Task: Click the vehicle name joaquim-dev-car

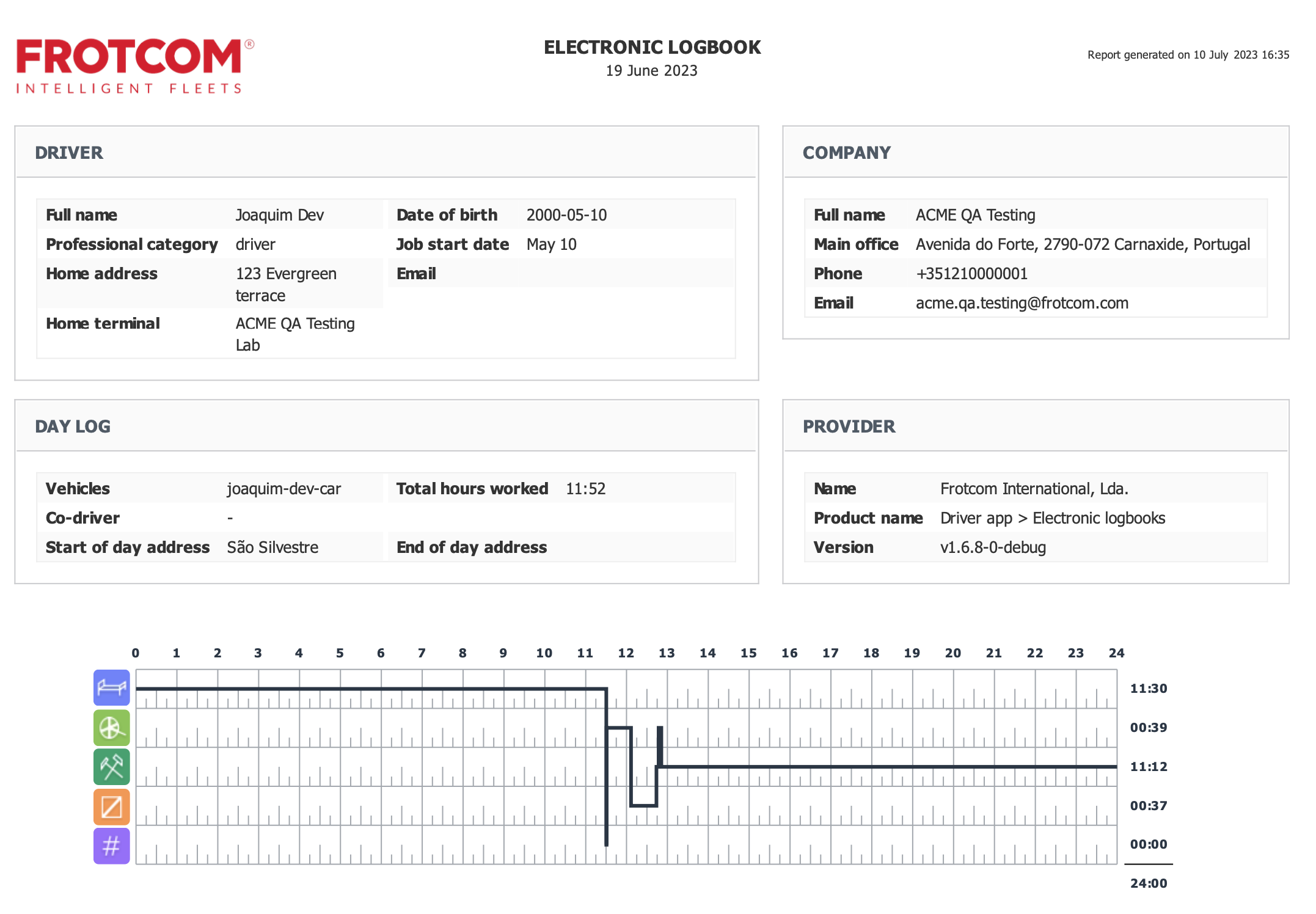Action: click(x=283, y=489)
